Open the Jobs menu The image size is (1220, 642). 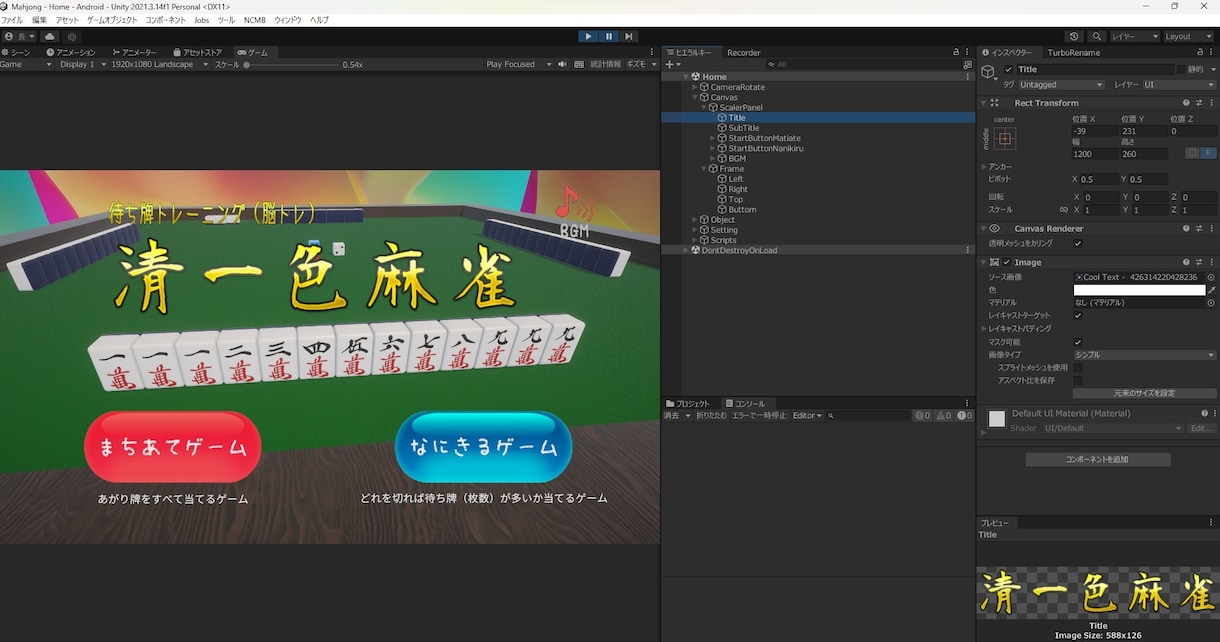tap(202, 20)
